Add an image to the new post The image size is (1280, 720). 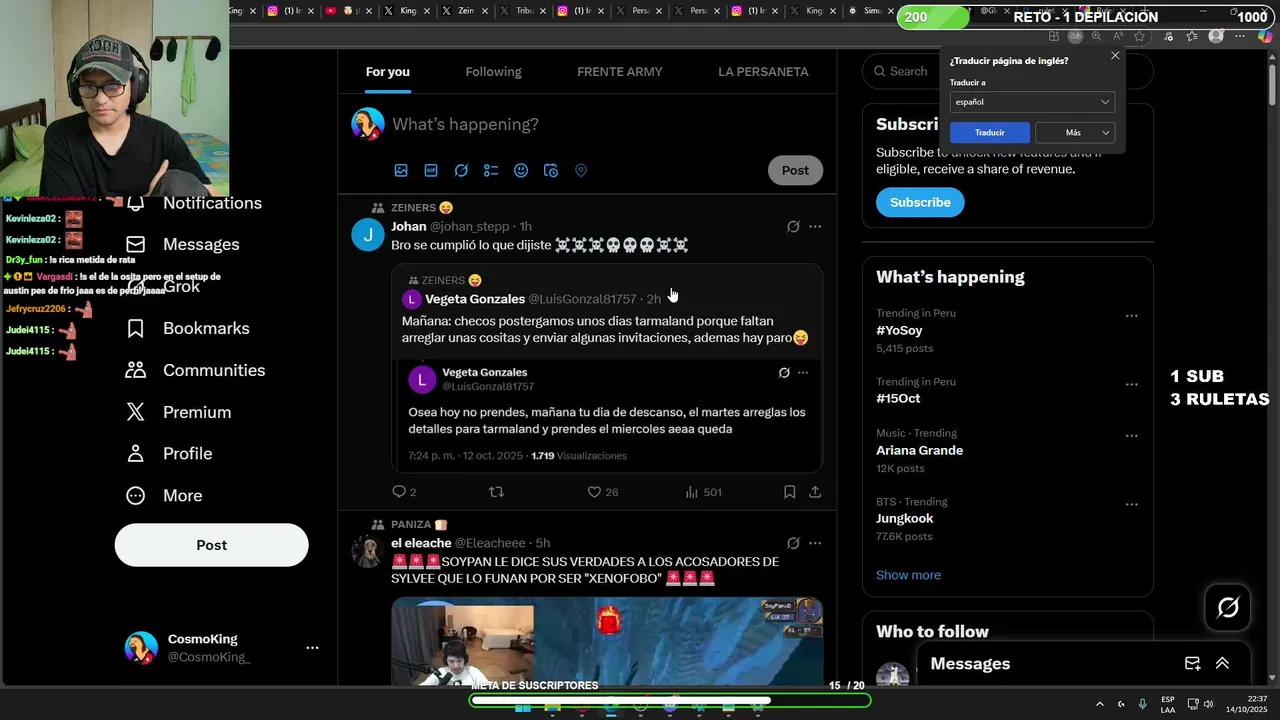point(401,171)
